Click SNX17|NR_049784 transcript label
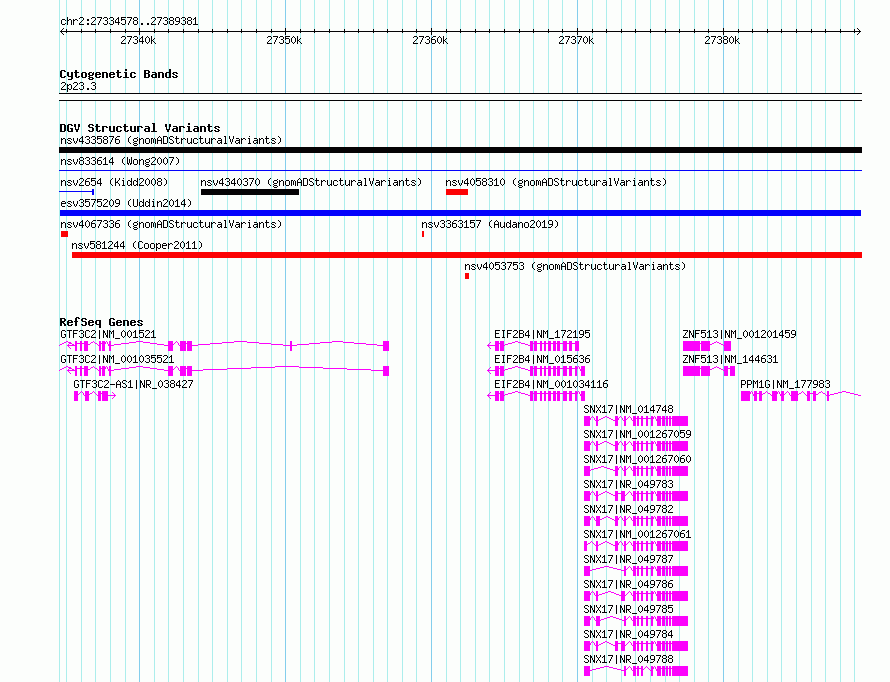Screen dimensions: 890x682 [x=628, y=634]
